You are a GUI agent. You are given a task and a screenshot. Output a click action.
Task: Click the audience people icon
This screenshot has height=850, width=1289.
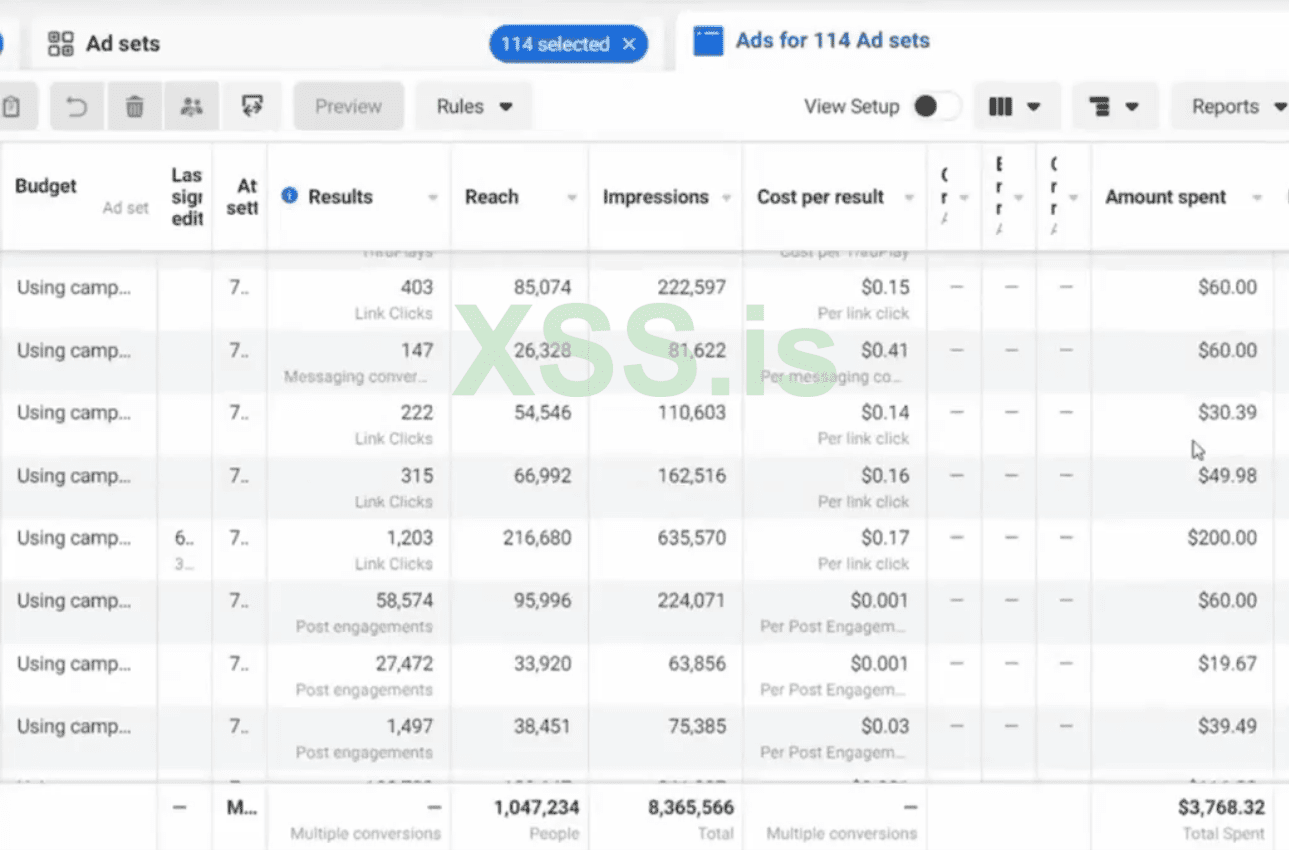[x=191, y=107]
